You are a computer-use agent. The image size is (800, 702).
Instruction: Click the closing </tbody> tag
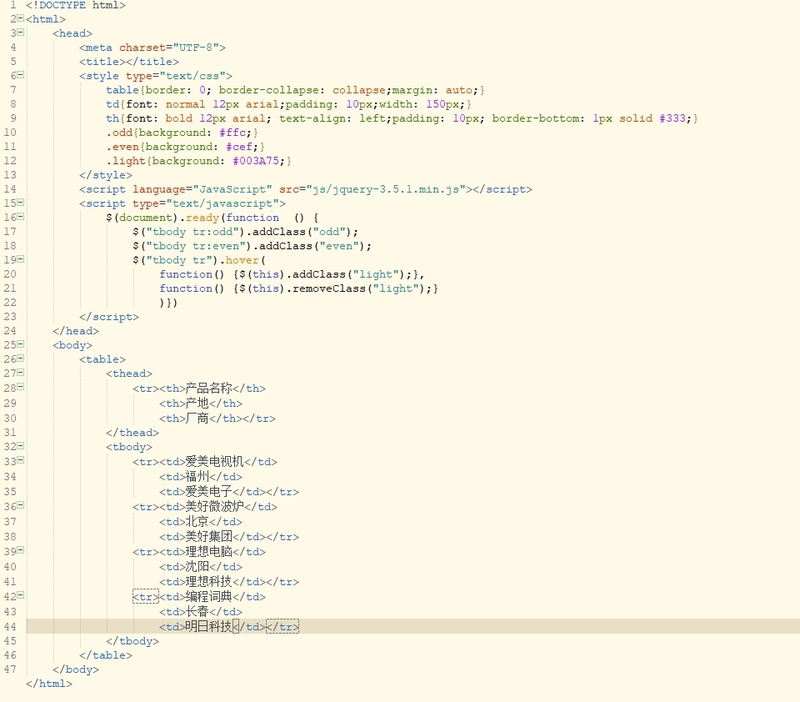(x=132, y=641)
